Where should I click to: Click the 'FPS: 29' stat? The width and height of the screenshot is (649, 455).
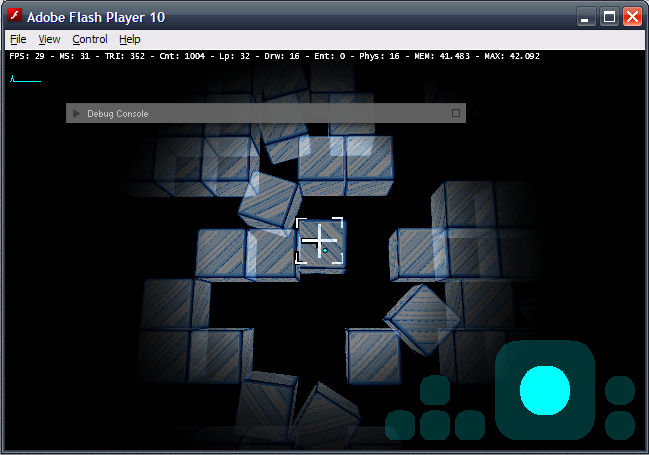27,56
